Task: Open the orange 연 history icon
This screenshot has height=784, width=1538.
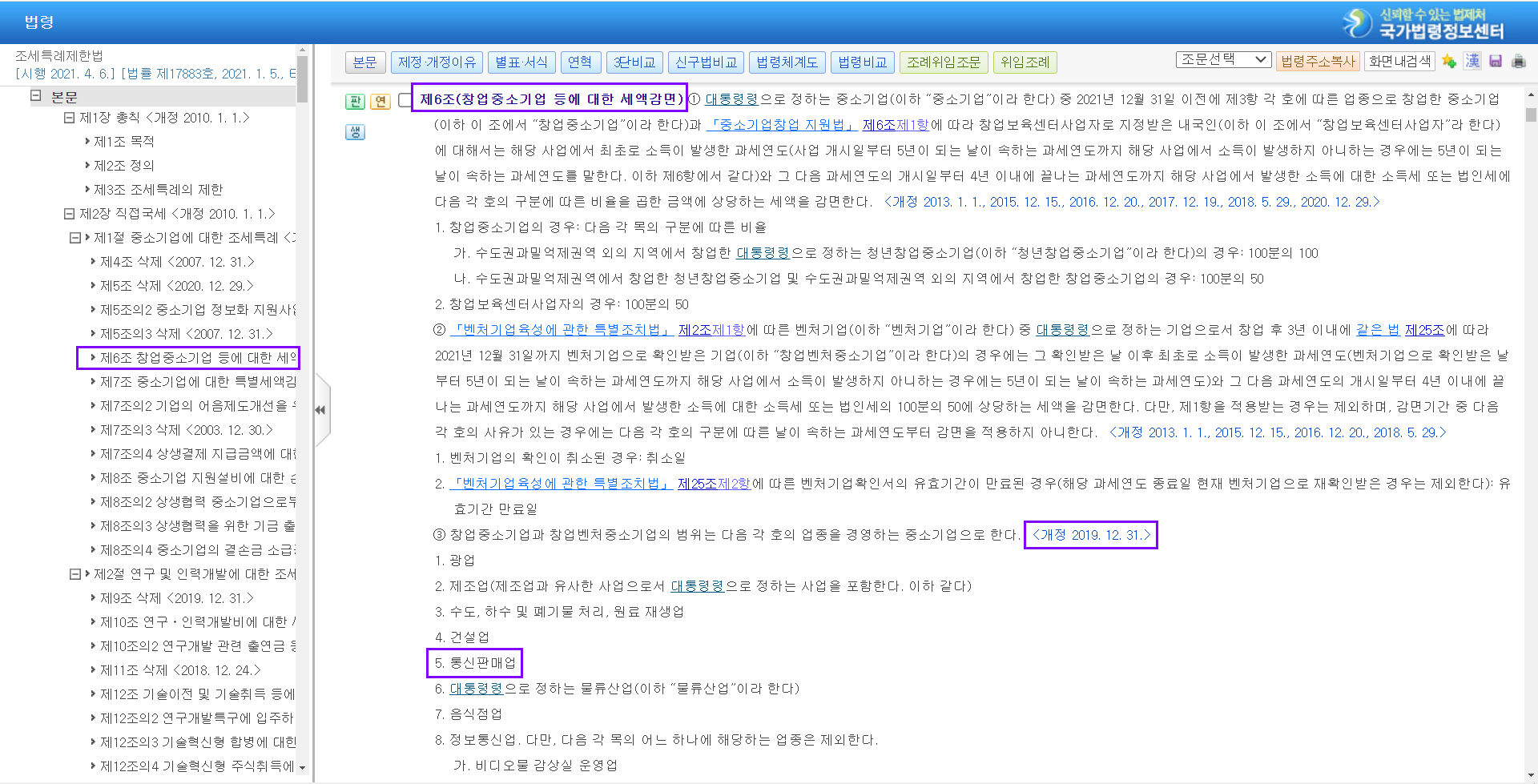Action: click(x=380, y=101)
